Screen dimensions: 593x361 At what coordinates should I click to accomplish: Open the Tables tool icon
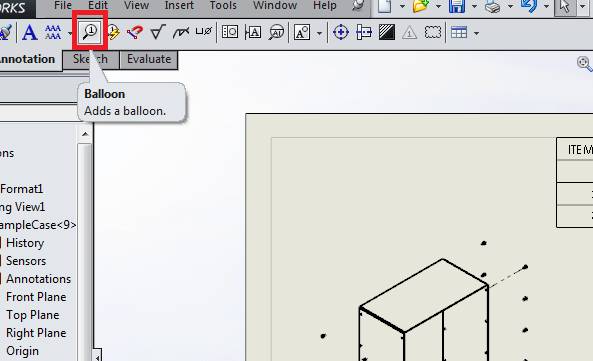[459, 33]
